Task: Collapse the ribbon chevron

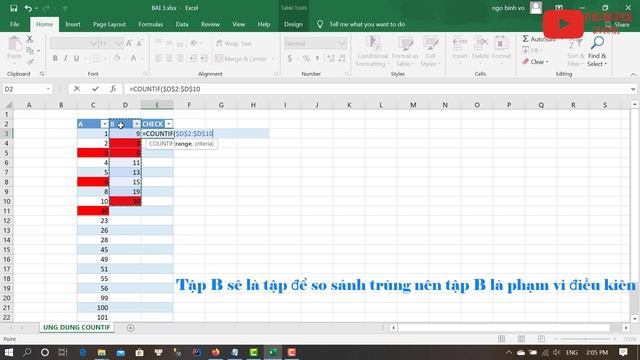Action: coord(633,74)
